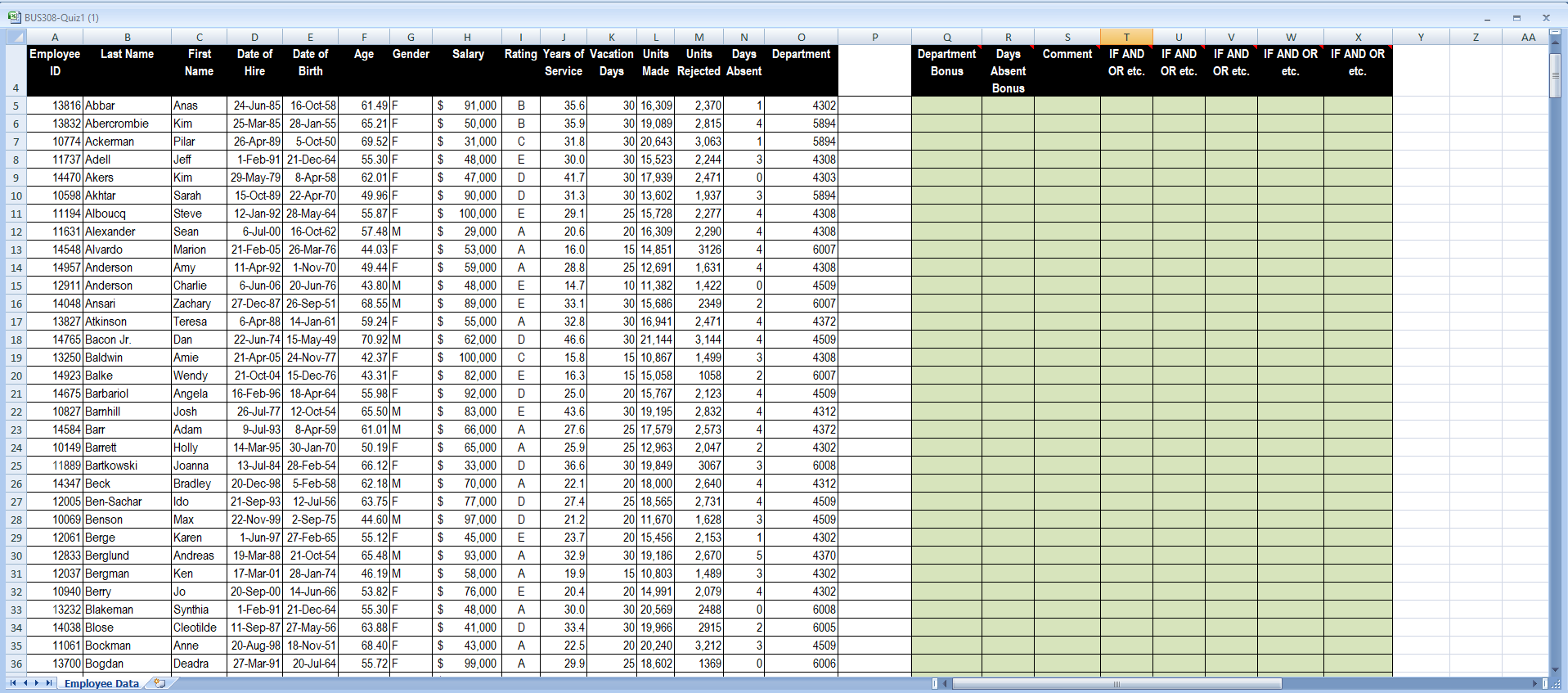
Task: Jump to the first sheet with navigation arrow
Action: (x=13, y=683)
